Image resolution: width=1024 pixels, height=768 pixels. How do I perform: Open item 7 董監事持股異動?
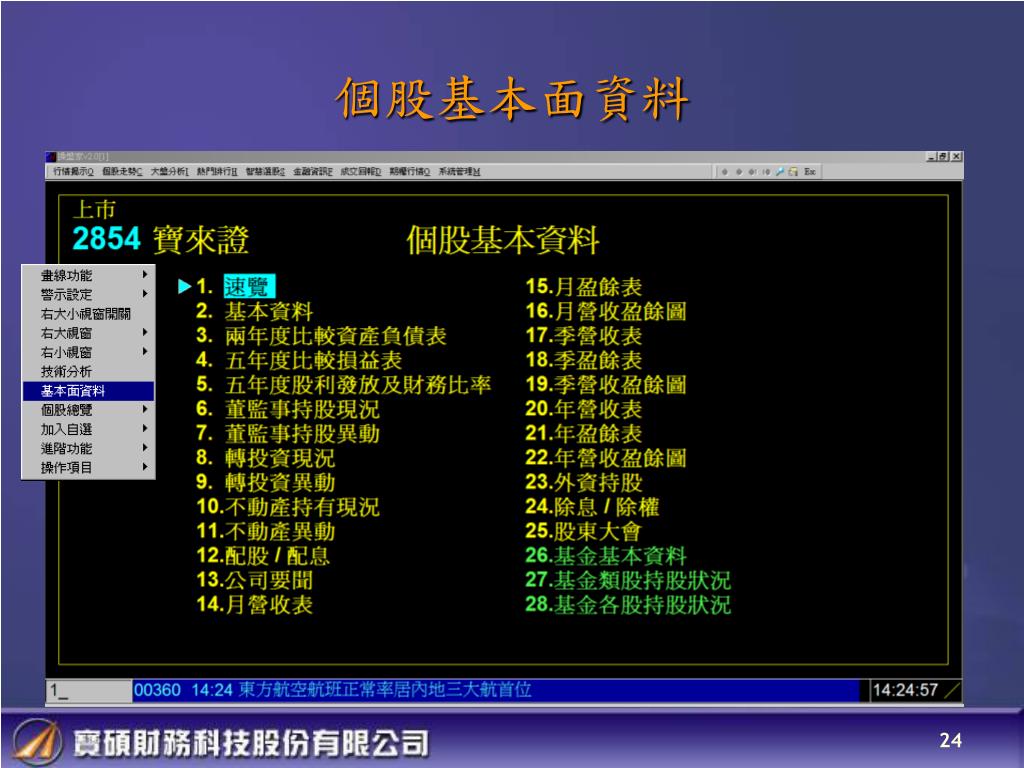point(288,434)
